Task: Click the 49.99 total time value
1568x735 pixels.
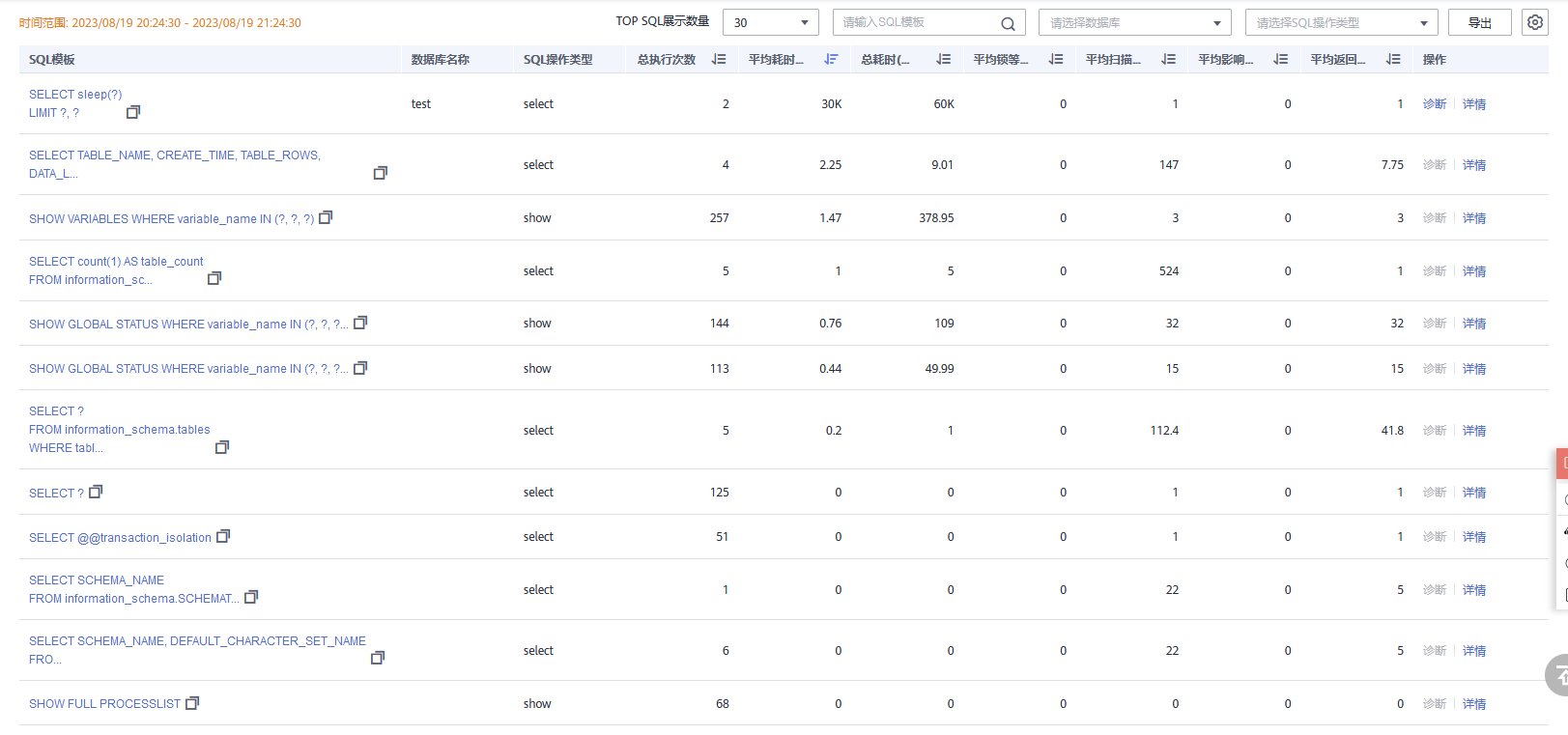Action: click(x=939, y=369)
